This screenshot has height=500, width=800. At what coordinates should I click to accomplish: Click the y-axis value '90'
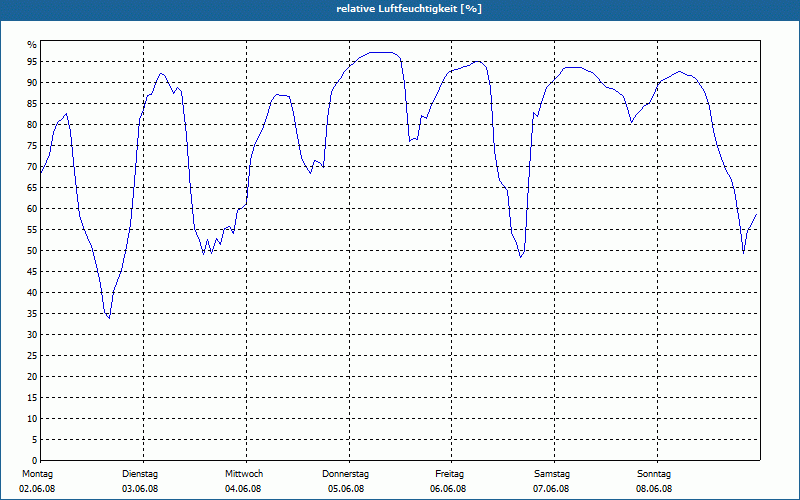click(x=32, y=83)
